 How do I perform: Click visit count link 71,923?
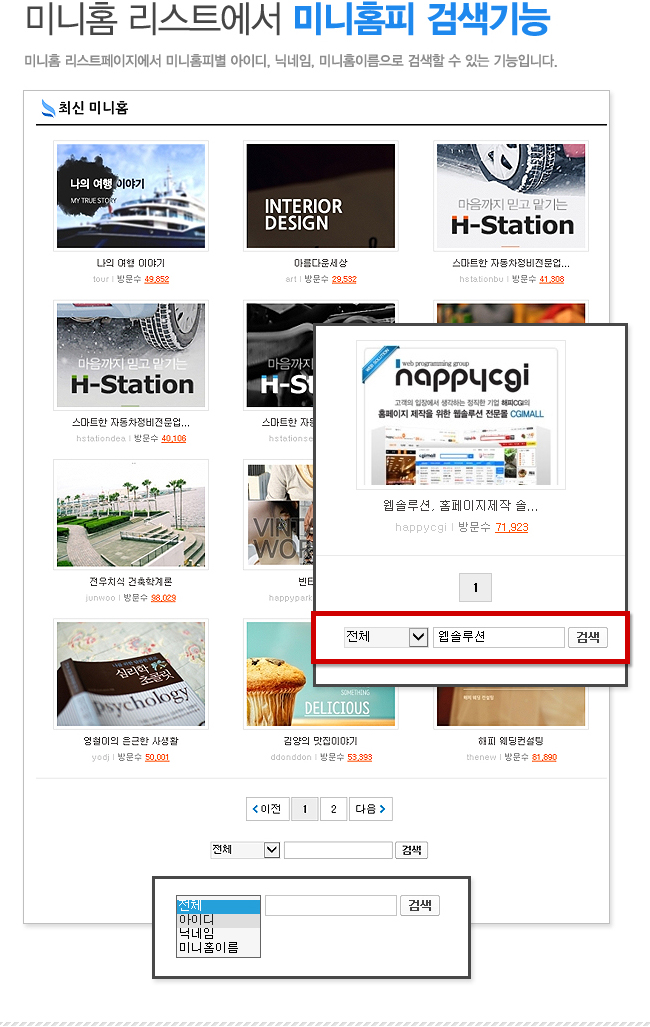coord(512,527)
